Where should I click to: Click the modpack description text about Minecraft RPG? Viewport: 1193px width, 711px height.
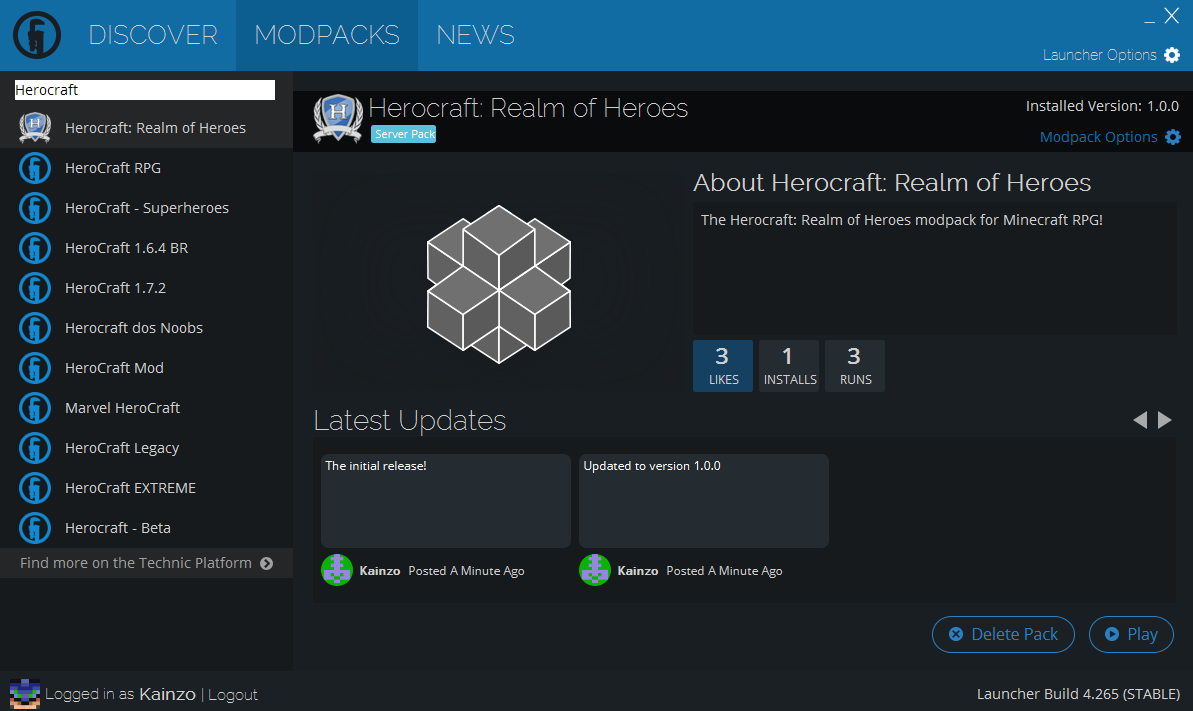(x=902, y=220)
